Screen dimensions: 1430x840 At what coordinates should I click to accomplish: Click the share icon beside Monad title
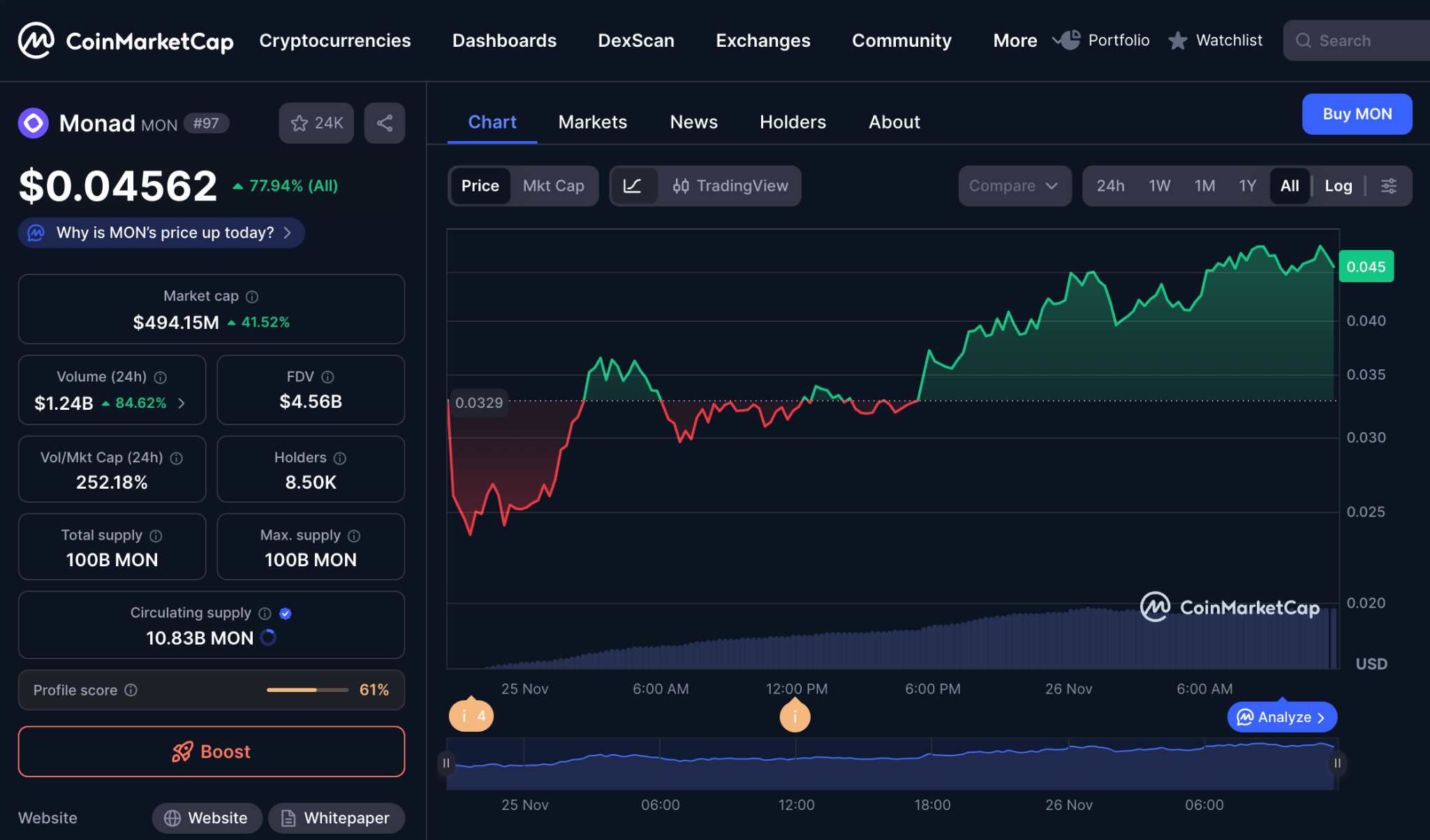pyautogui.click(x=385, y=124)
